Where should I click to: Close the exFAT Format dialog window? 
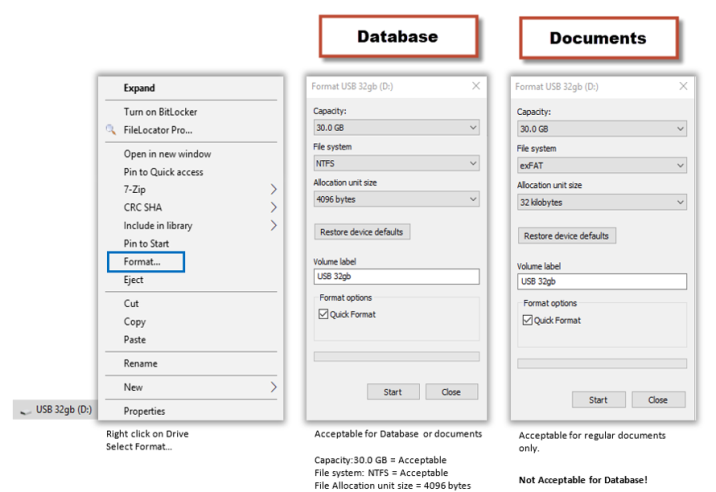(x=680, y=87)
